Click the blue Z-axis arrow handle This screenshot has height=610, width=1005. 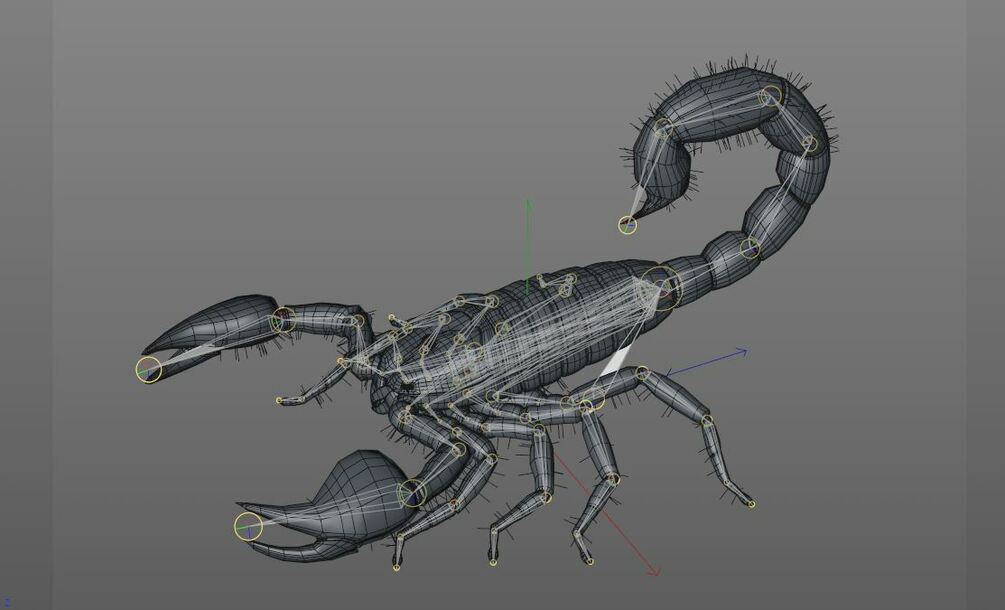click(742, 352)
